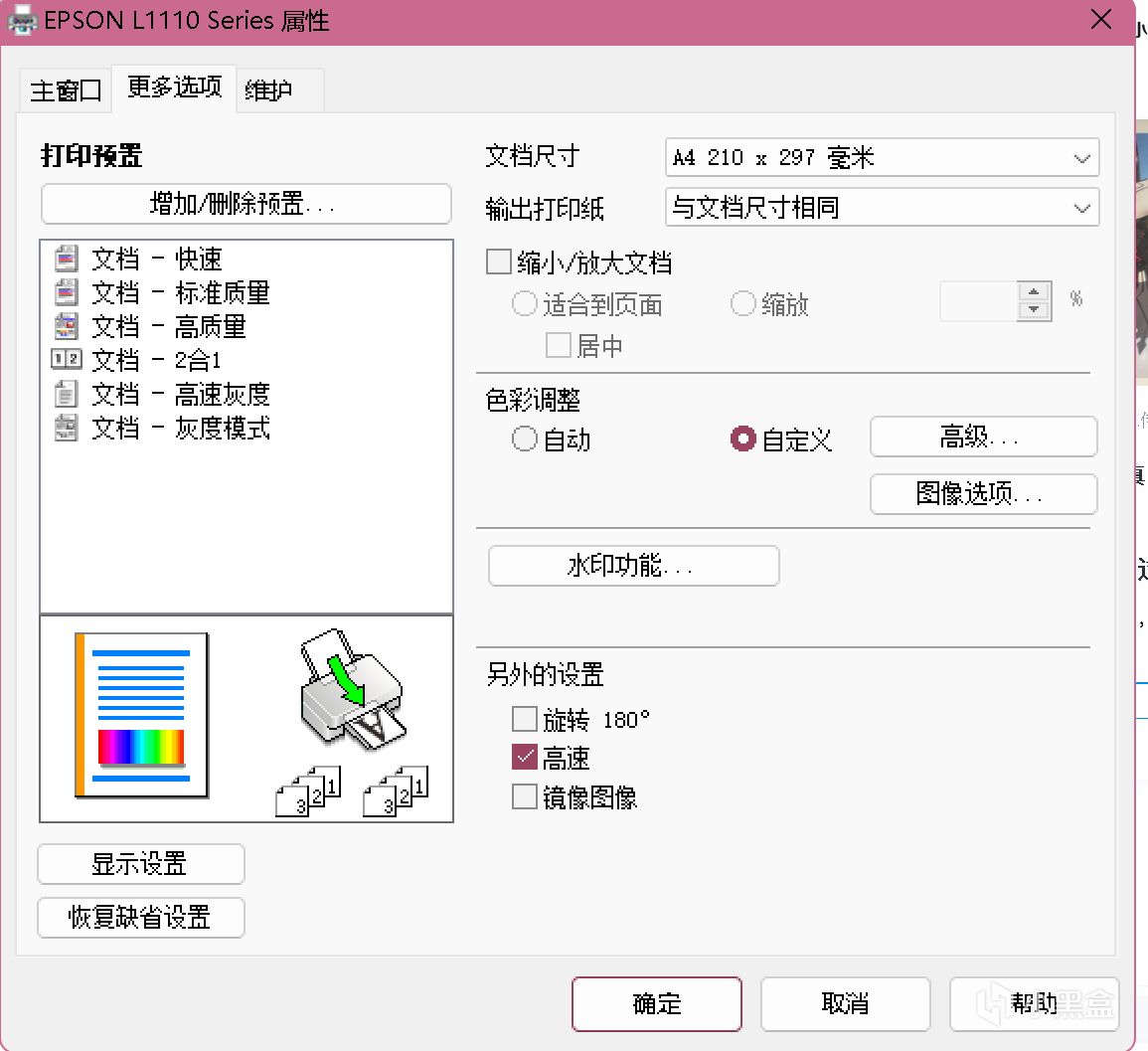Select preset text 文档 - 高速灰度
This screenshot has width=1148, height=1051.
[181, 394]
